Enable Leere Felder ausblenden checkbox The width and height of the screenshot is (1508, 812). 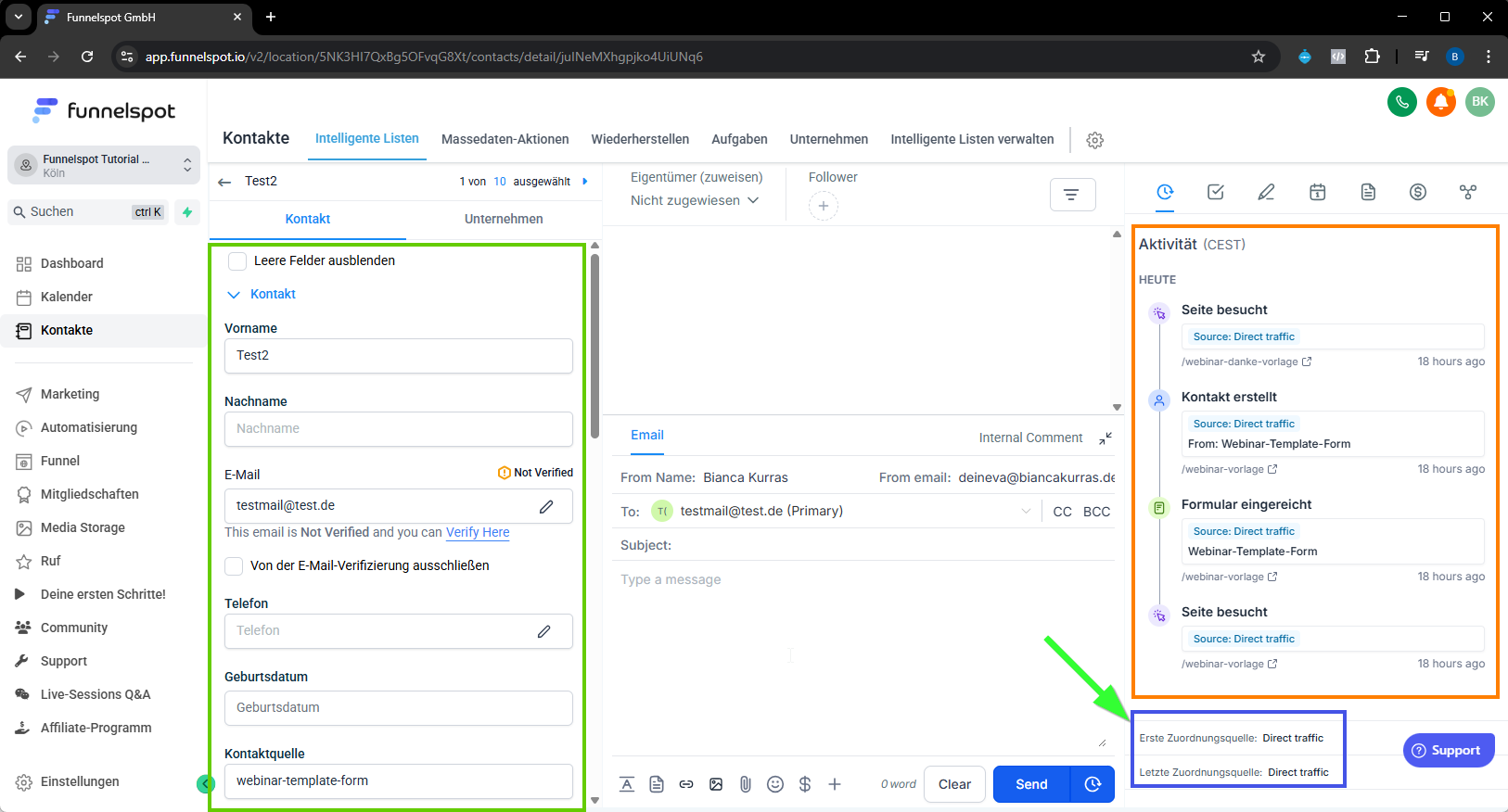pyautogui.click(x=237, y=261)
